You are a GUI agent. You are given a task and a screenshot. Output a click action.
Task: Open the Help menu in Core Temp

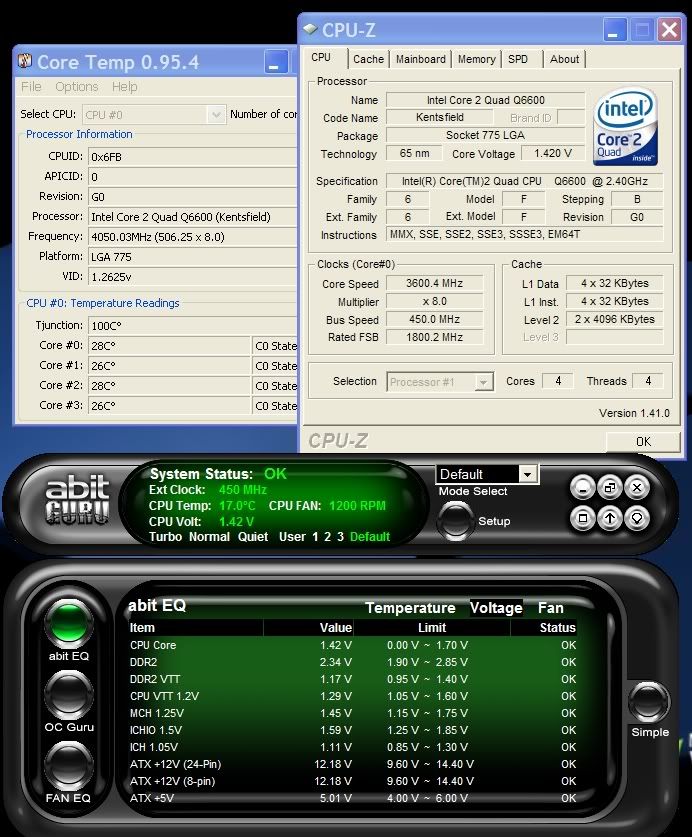tap(124, 86)
